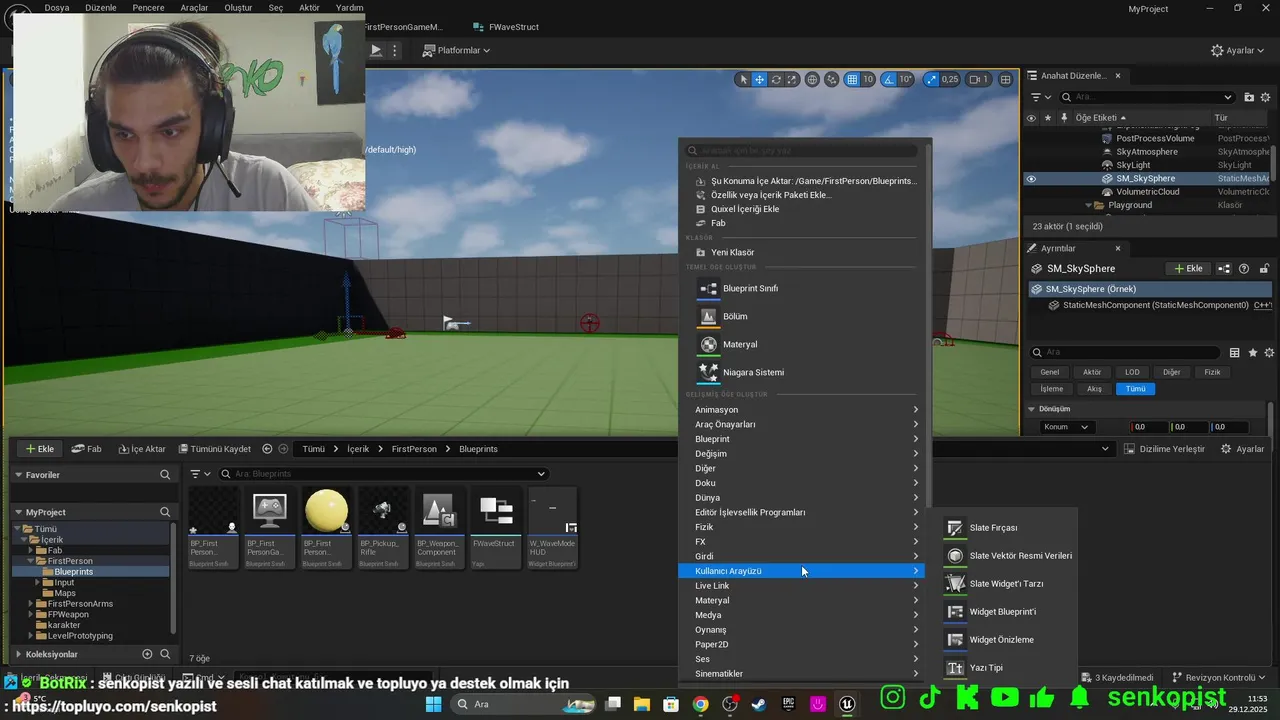Screen dimensions: 1280x720
Task: Pick Slate Widget'ı Tarzı in the submenu
Action: [955, 584]
